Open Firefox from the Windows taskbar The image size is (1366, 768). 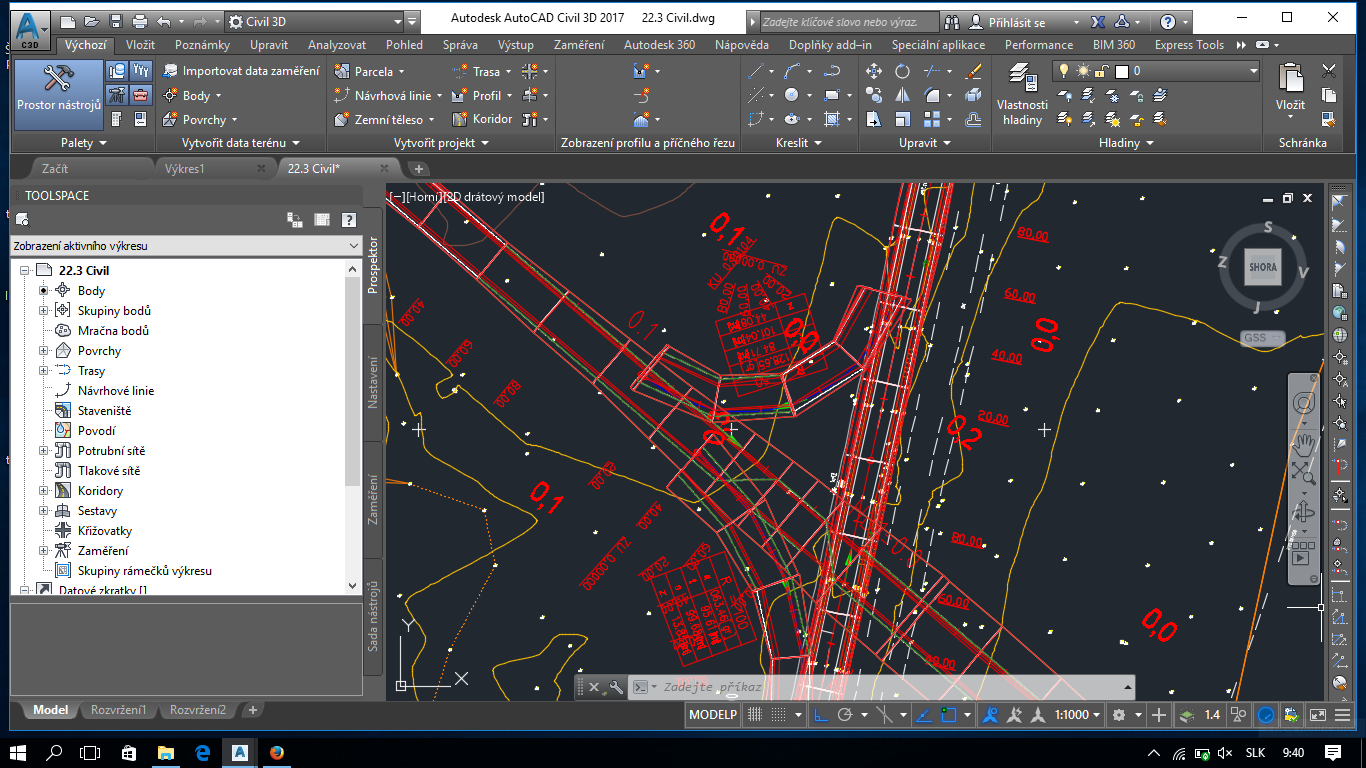[x=277, y=752]
